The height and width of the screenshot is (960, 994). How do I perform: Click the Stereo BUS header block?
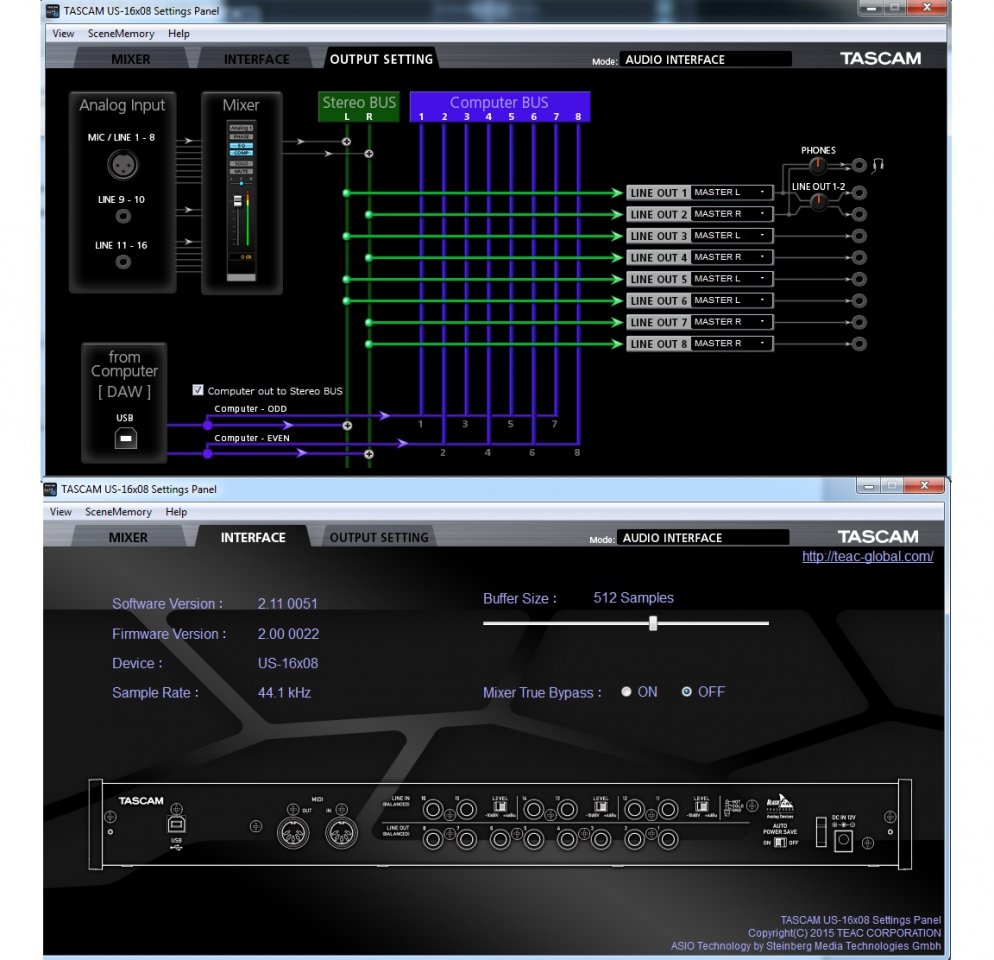point(359,107)
